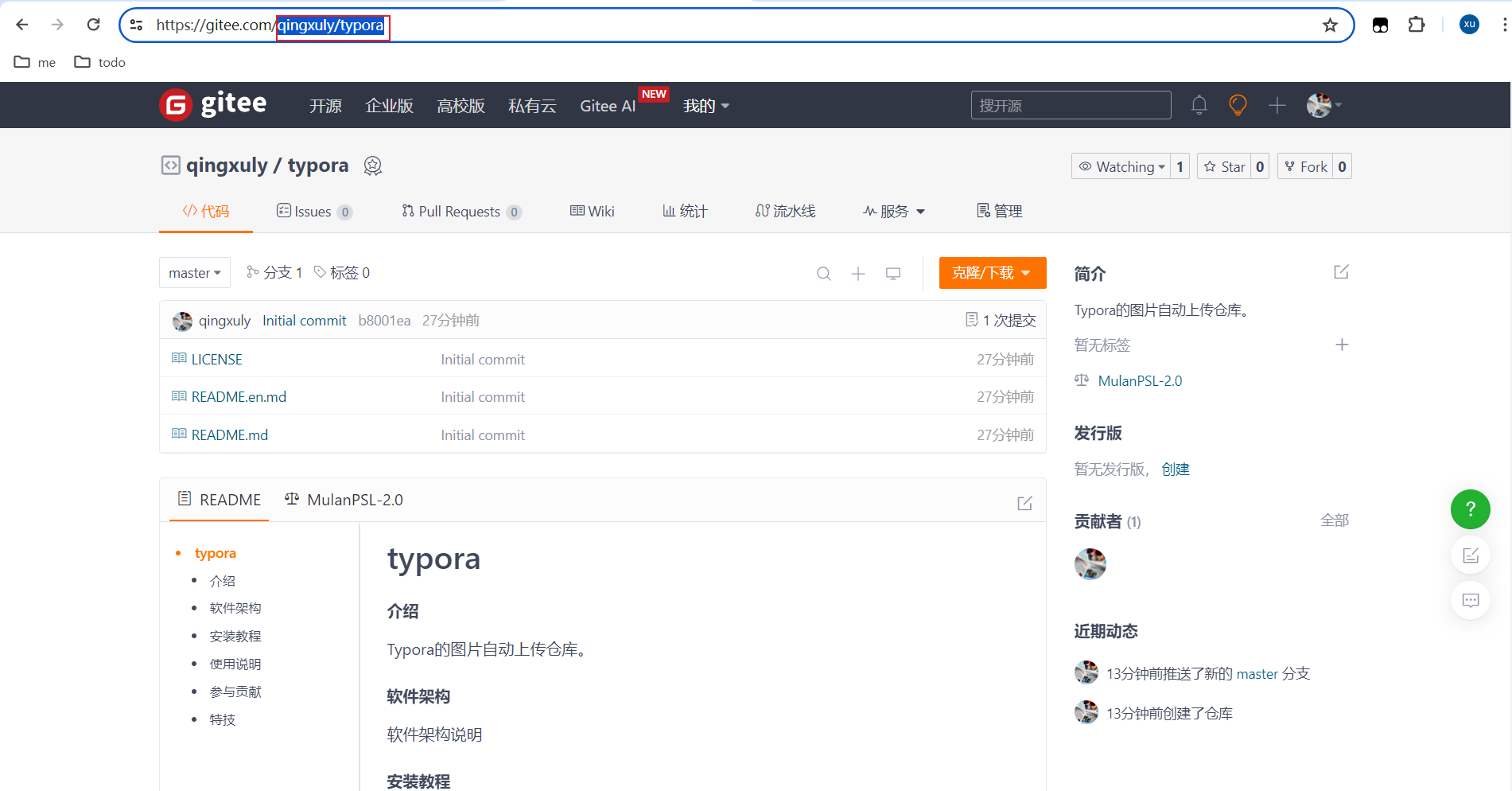Viewport: 1512px width, 791px height.
Task: Select the README tab
Action: 220,500
